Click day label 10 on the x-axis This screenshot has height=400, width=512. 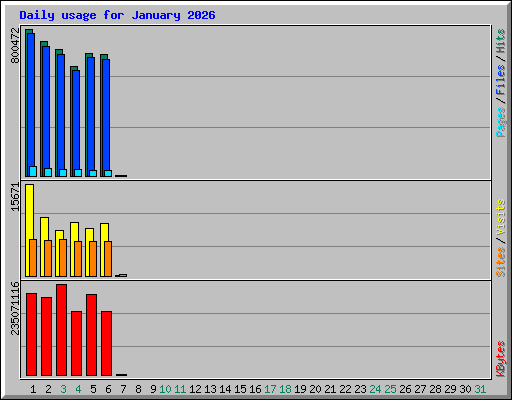tap(165, 389)
